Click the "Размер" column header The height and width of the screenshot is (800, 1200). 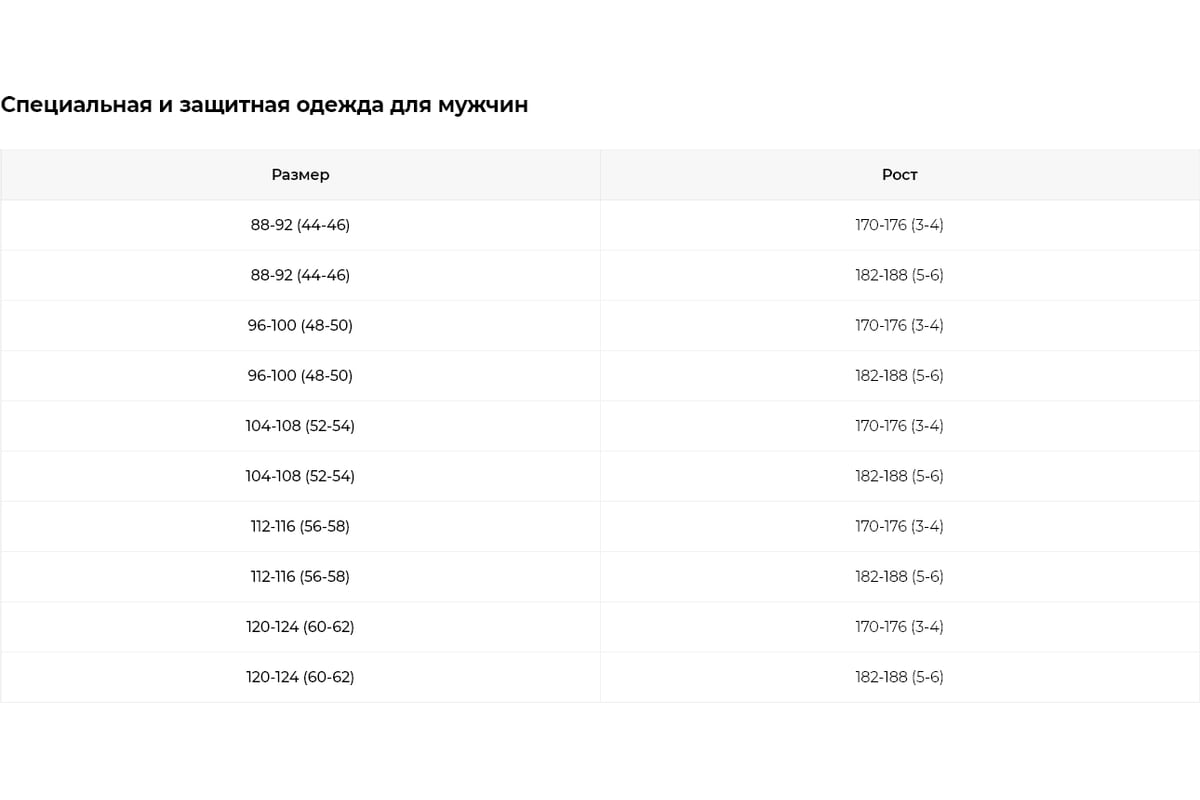pyautogui.click(x=300, y=175)
